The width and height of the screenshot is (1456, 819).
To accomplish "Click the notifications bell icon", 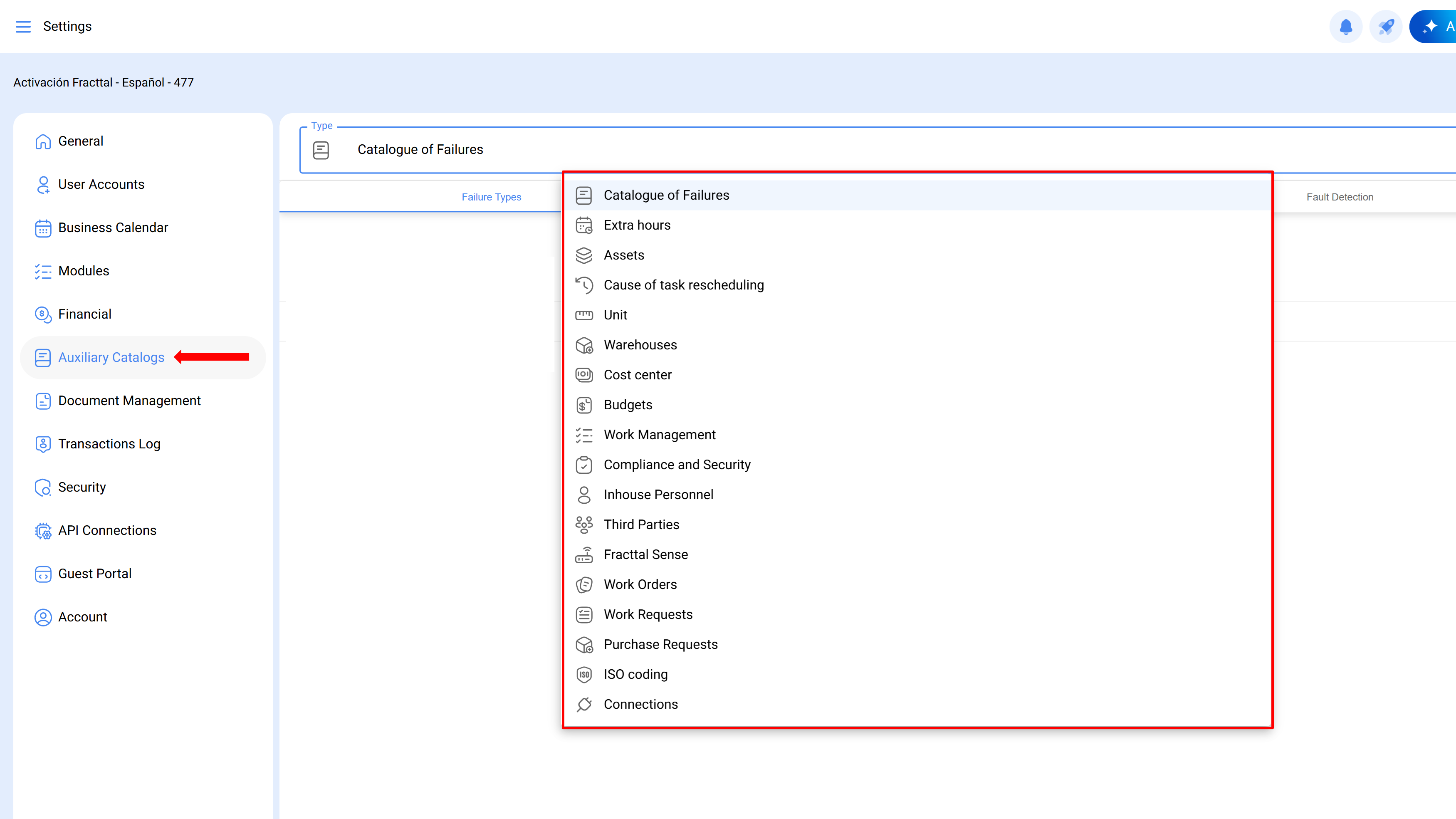I will 1346,27.
